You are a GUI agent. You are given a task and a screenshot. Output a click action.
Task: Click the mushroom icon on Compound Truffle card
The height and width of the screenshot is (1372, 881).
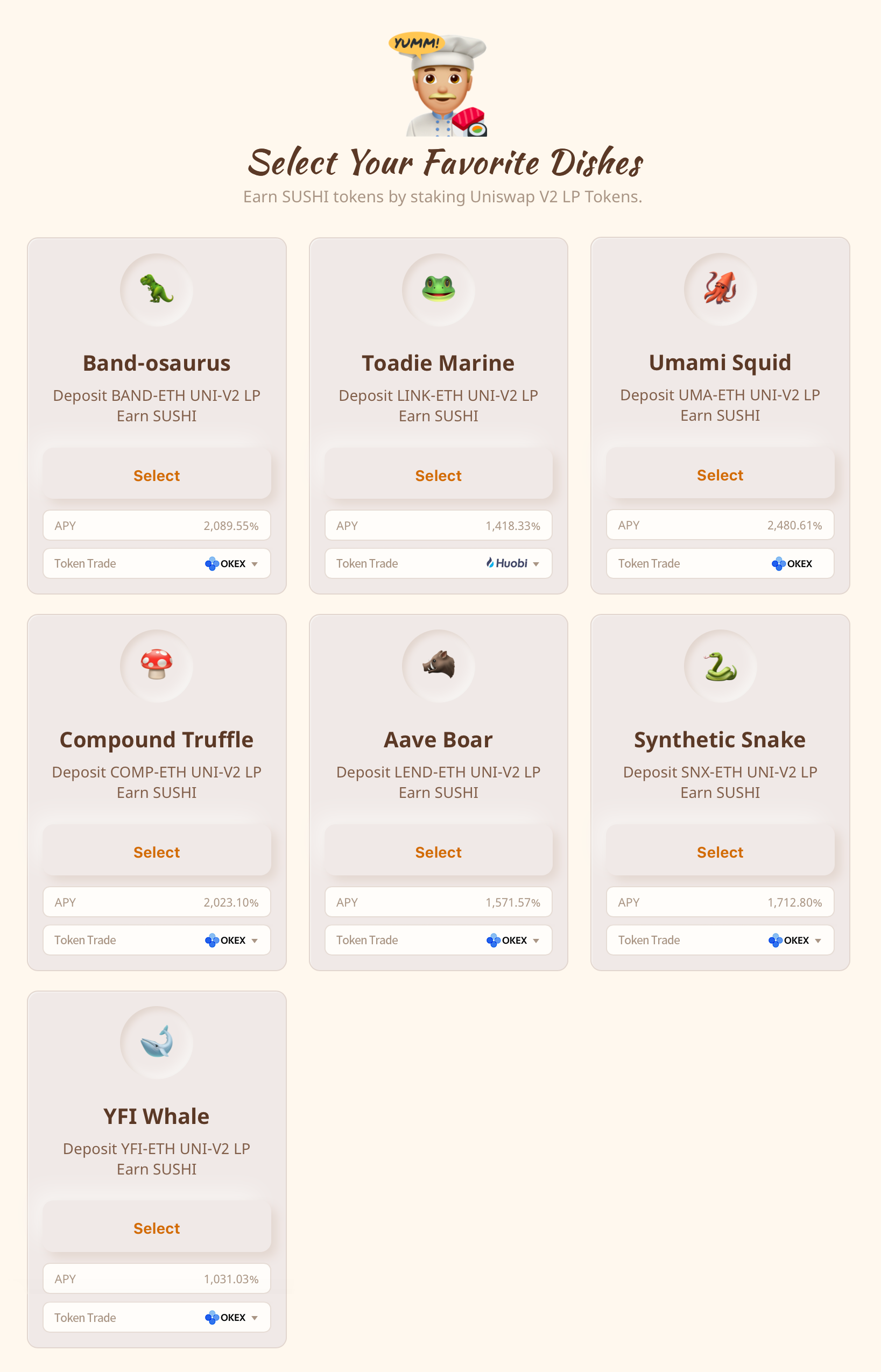point(156,664)
